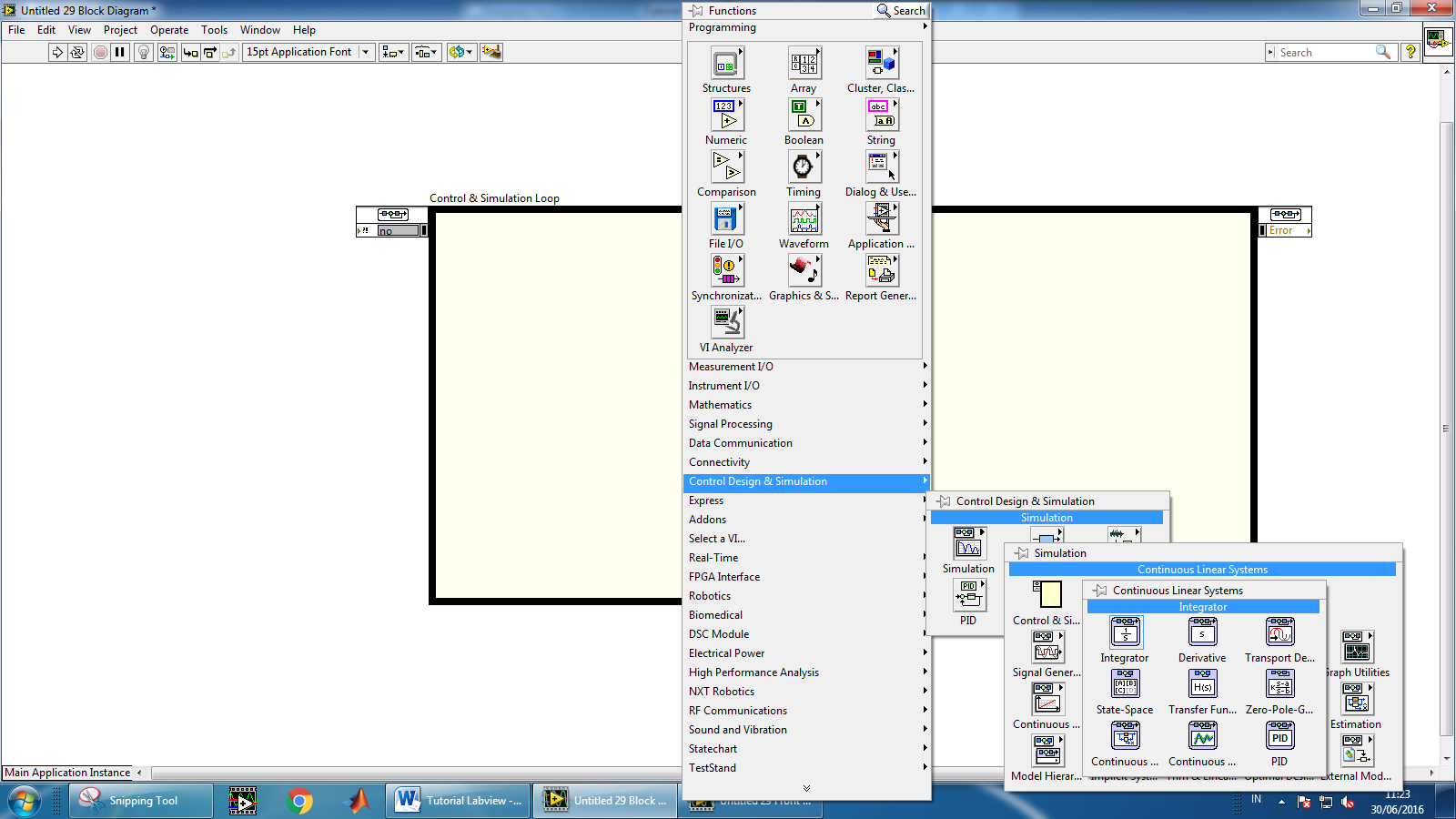Open the Reorder dropdown in toolbar
The image size is (1456, 819).
pos(460,52)
